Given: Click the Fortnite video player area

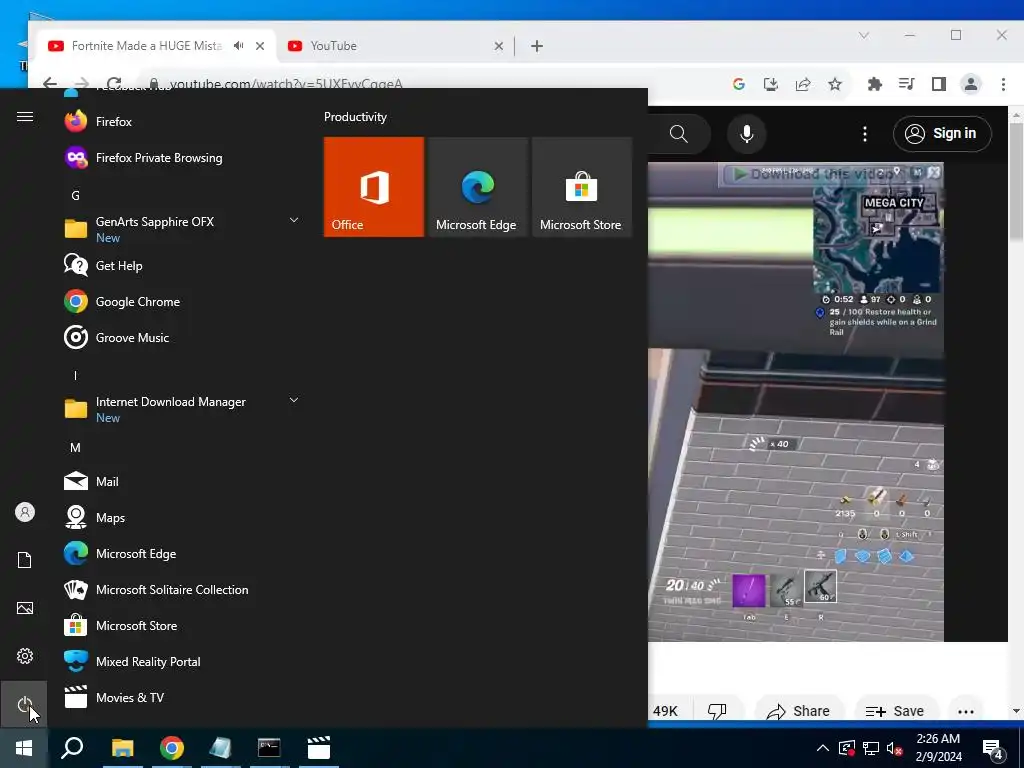Looking at the screenshot, I should (x=795, y=402).
